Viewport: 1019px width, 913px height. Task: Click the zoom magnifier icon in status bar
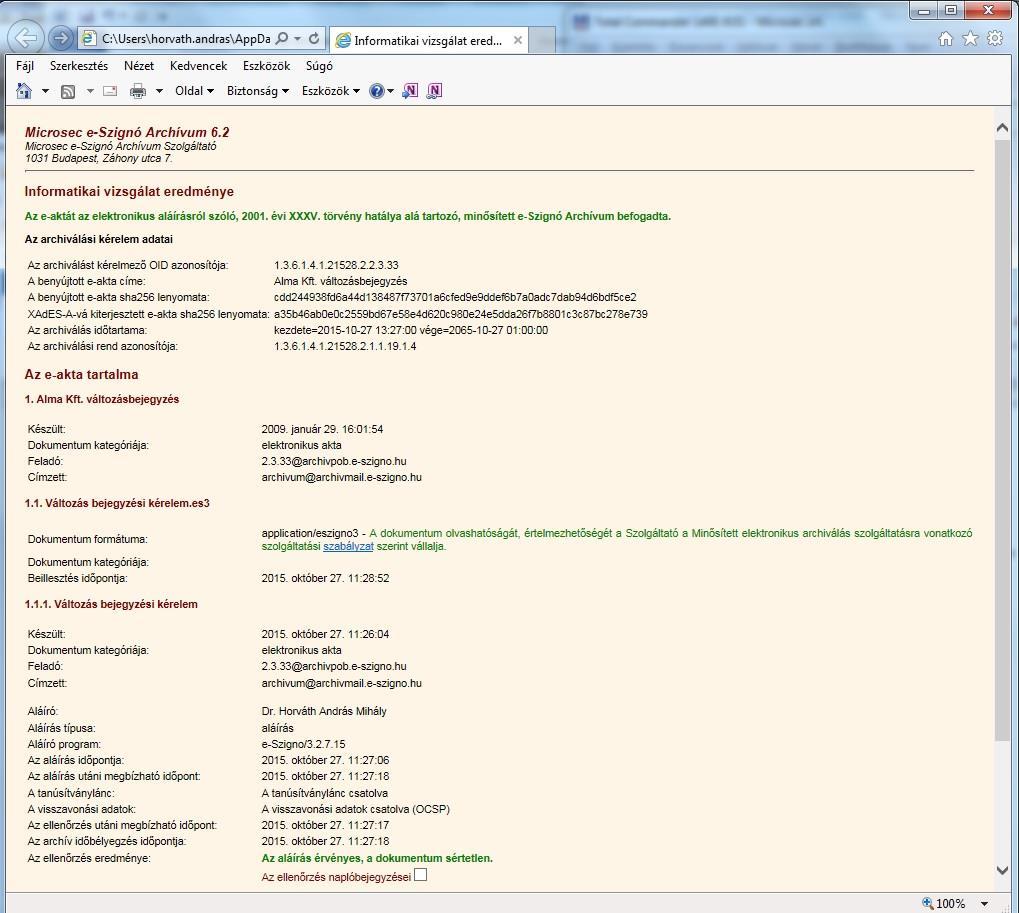point(927,903)
